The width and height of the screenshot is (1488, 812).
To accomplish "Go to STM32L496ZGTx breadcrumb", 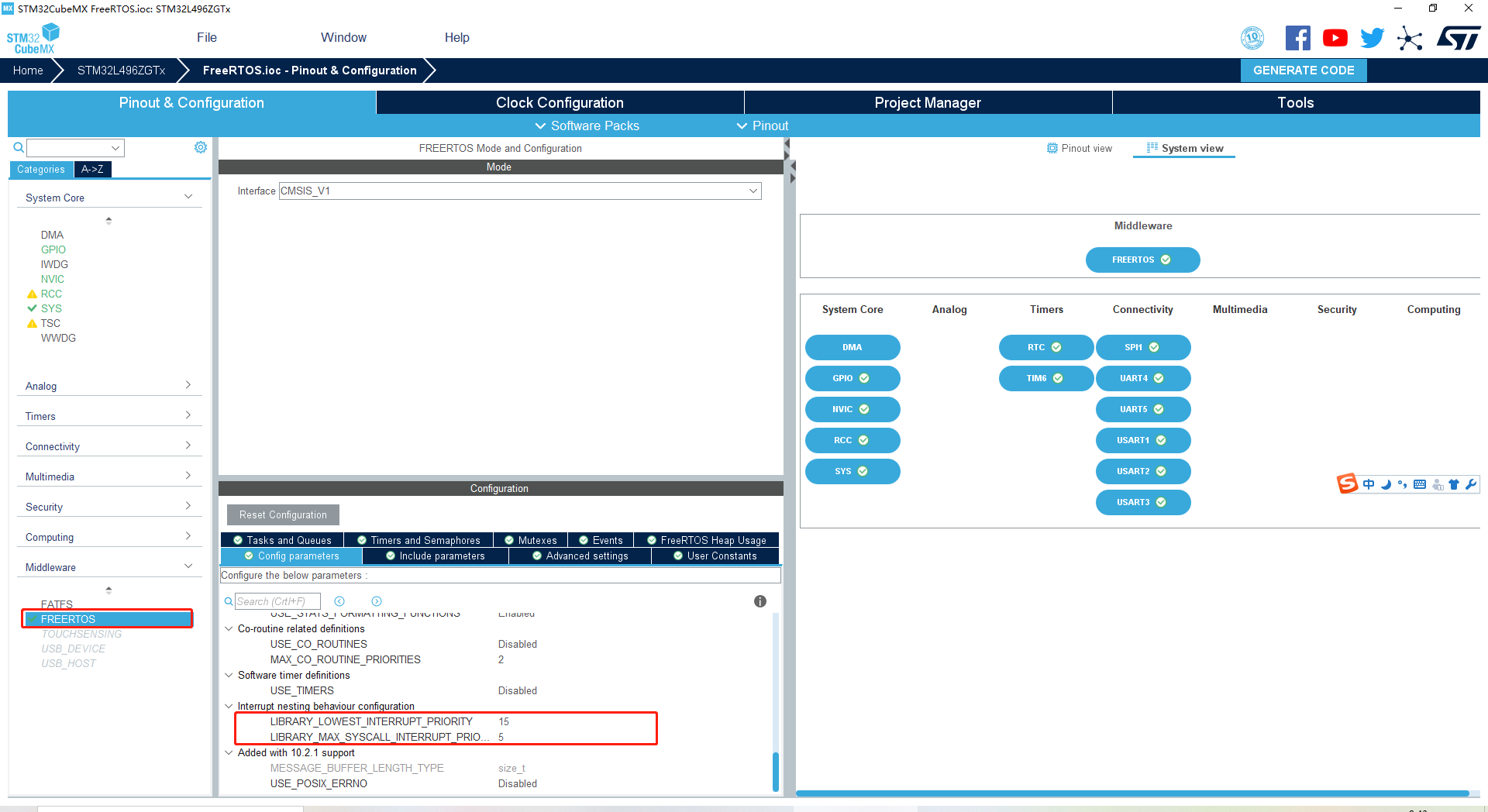I will coord(121,71).
